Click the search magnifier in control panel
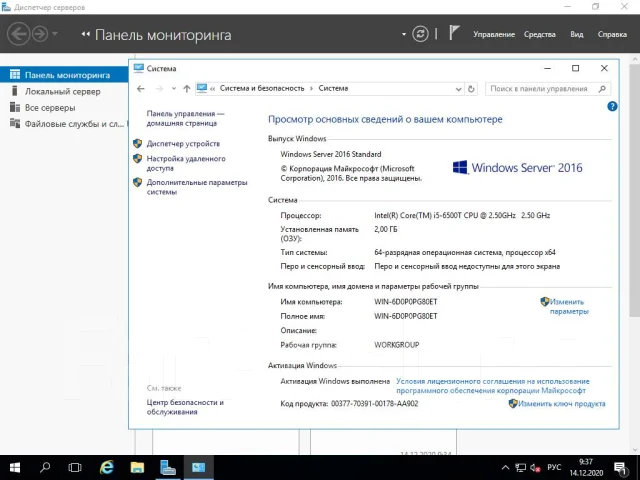This screenshot has width=640, height=480. [602, 89]
